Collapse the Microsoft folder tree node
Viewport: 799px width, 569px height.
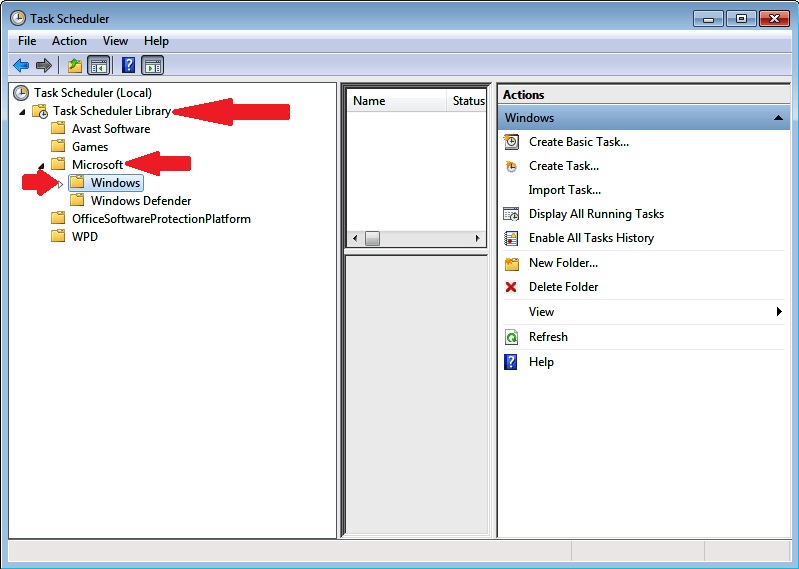(41, 166)
